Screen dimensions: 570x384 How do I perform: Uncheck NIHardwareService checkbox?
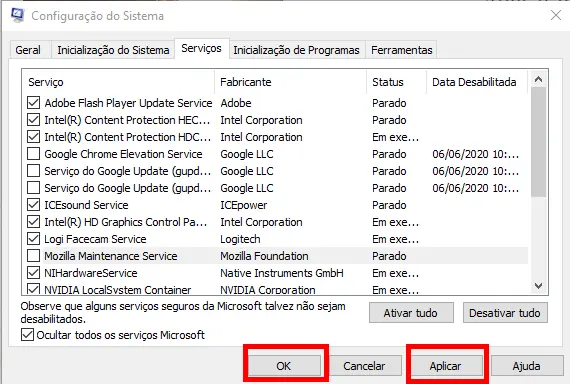coord(33,273)
